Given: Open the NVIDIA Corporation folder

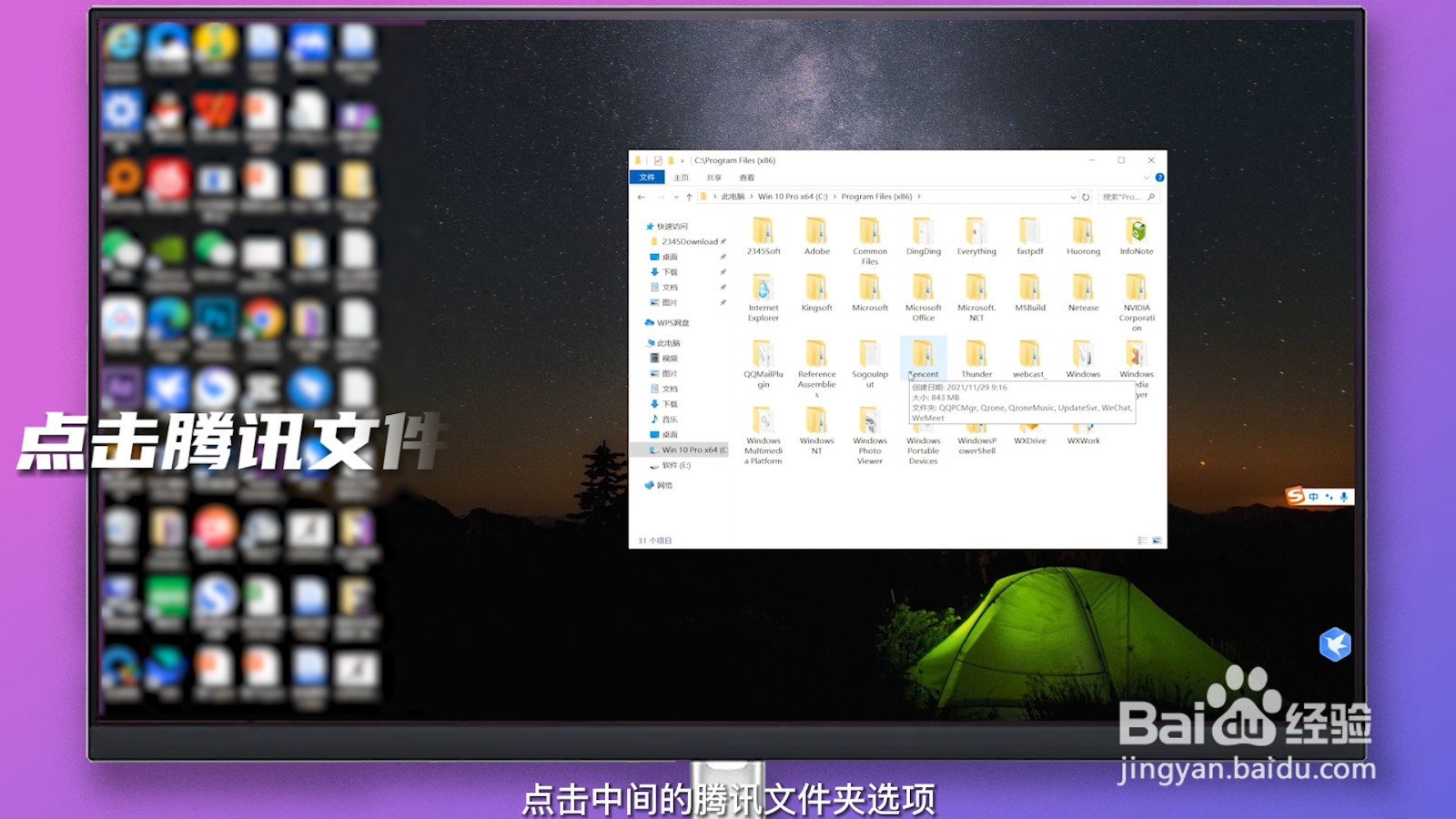Looking at the screenshot, I should tap(1137, 302).
